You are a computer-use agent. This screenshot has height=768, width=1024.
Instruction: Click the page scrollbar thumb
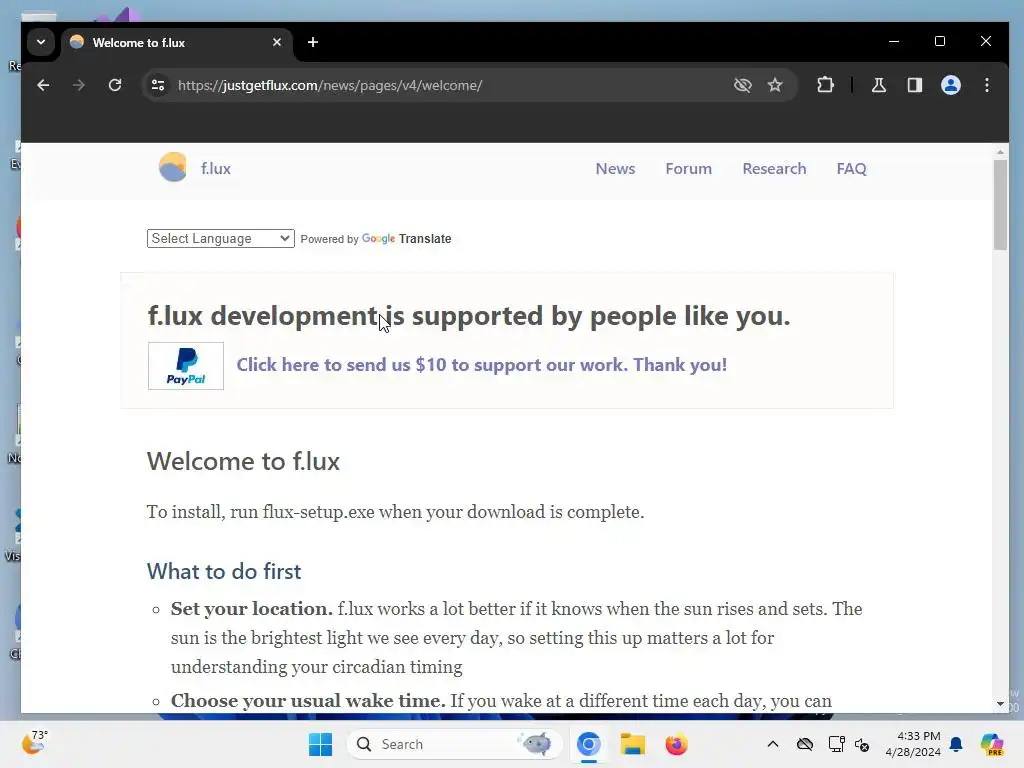click(x=1000, y=204)
